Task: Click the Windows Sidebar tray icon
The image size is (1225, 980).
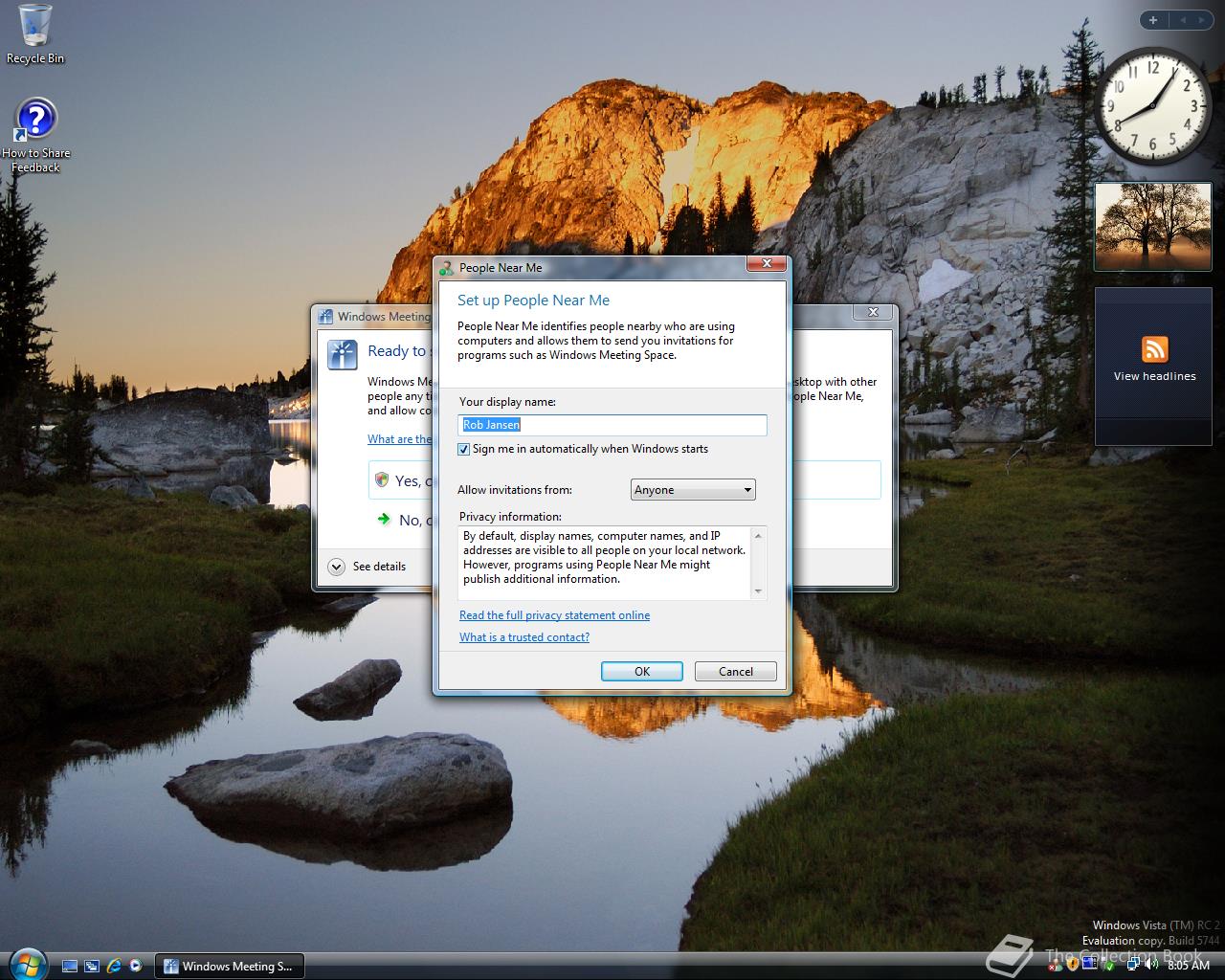Action: (1090, 963)
